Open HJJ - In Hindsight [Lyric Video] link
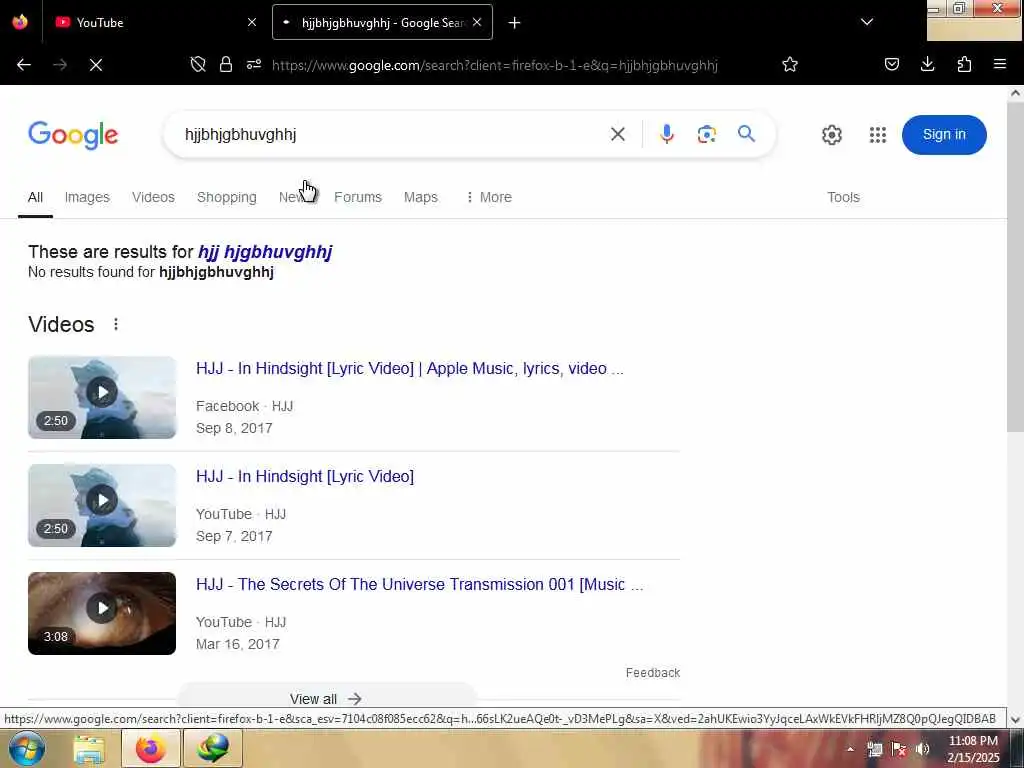This screenshot has width=1024, height=768. point(305,476)
